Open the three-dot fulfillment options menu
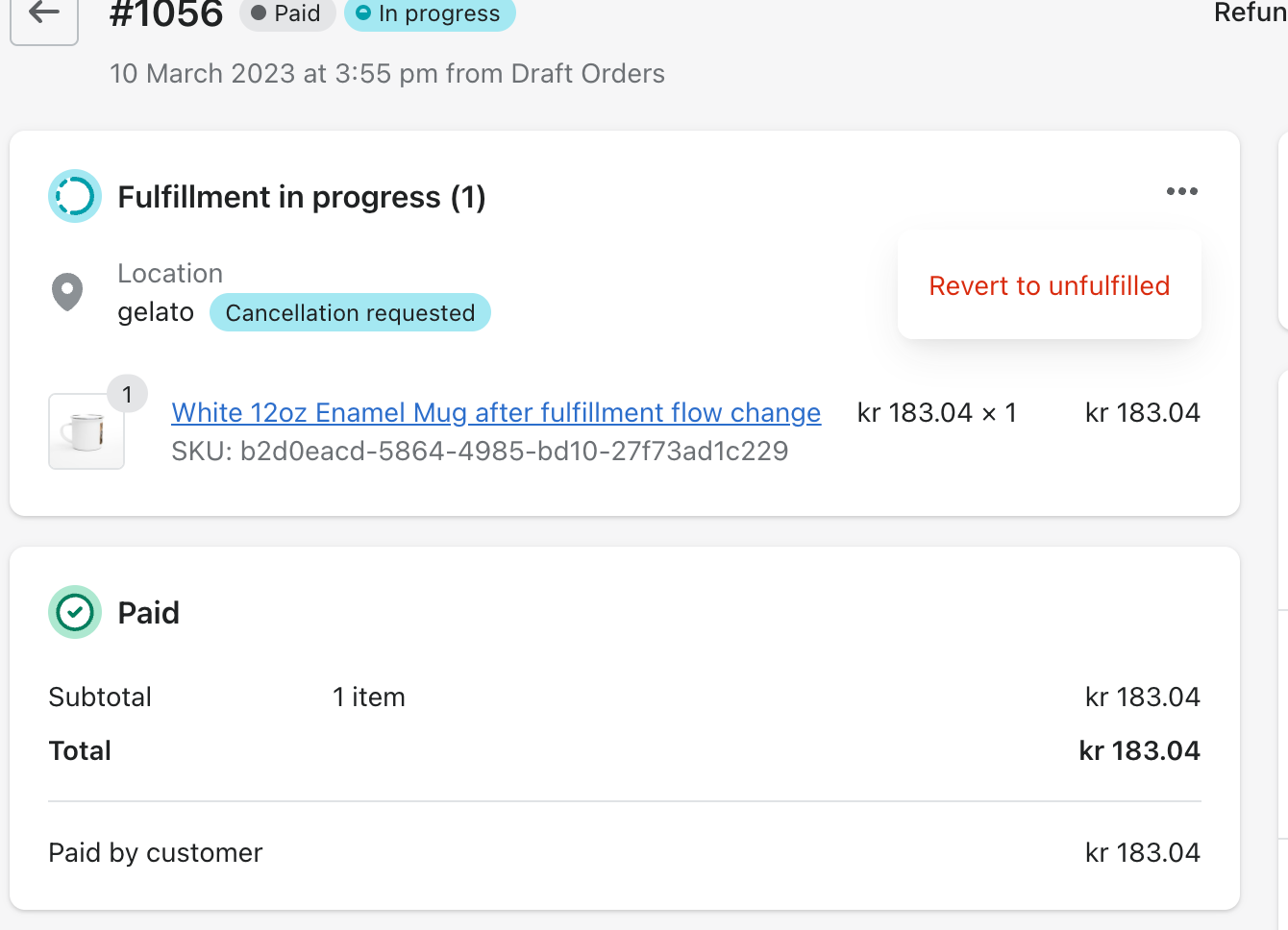 coord(1181,191)
